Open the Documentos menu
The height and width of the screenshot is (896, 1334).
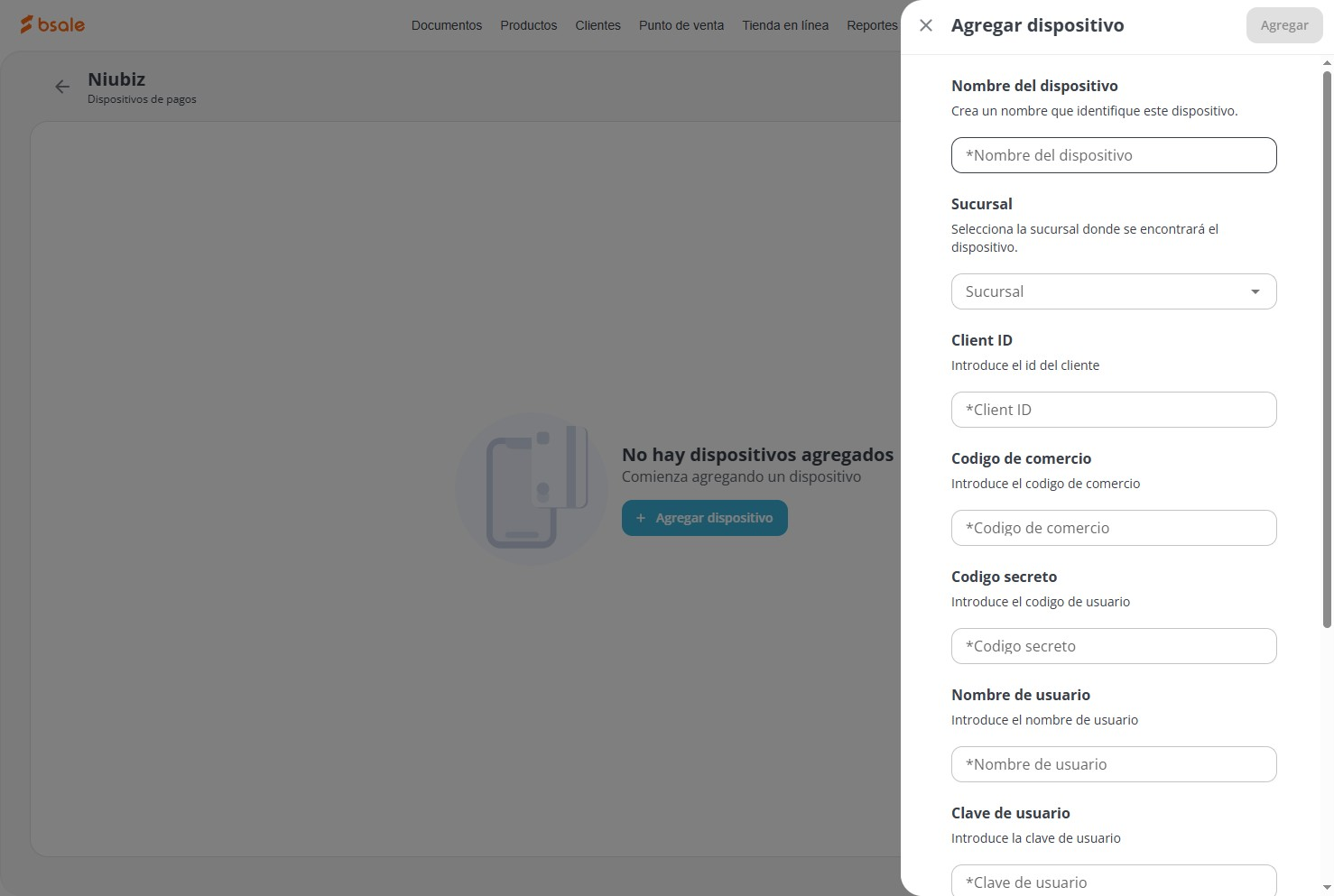(x=447, y=25)
